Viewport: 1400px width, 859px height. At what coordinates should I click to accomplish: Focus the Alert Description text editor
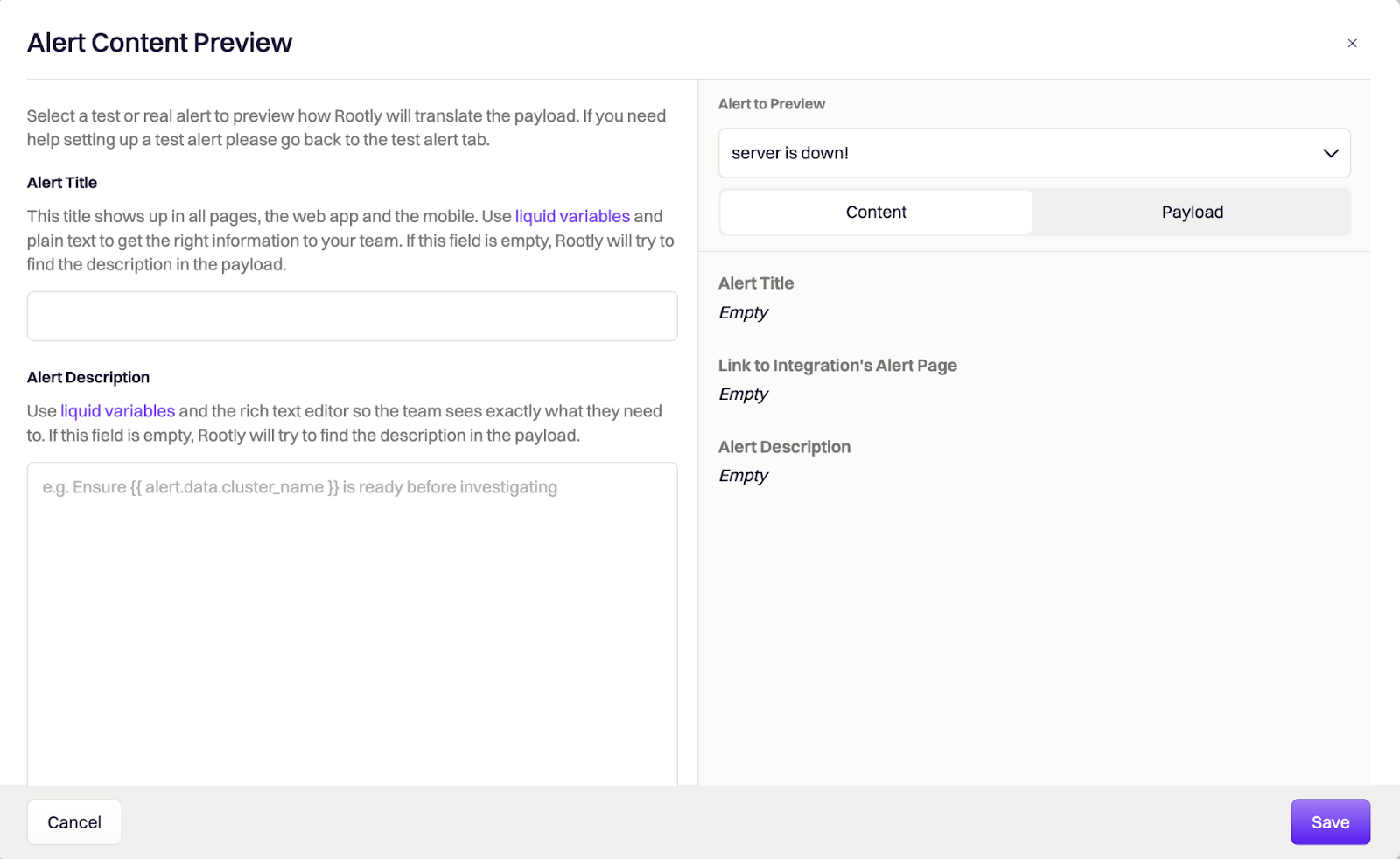(x=352, y=623)
